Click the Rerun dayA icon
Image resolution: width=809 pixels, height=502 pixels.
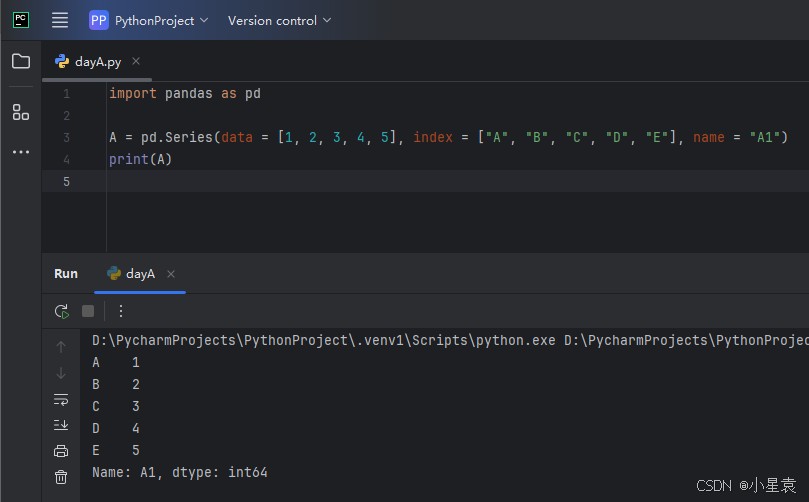click(x=62, y=311)
